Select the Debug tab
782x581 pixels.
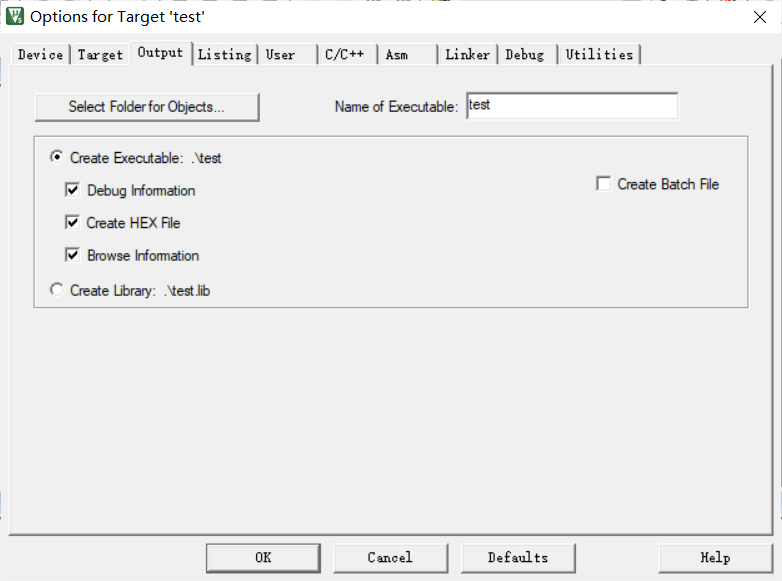527,54
